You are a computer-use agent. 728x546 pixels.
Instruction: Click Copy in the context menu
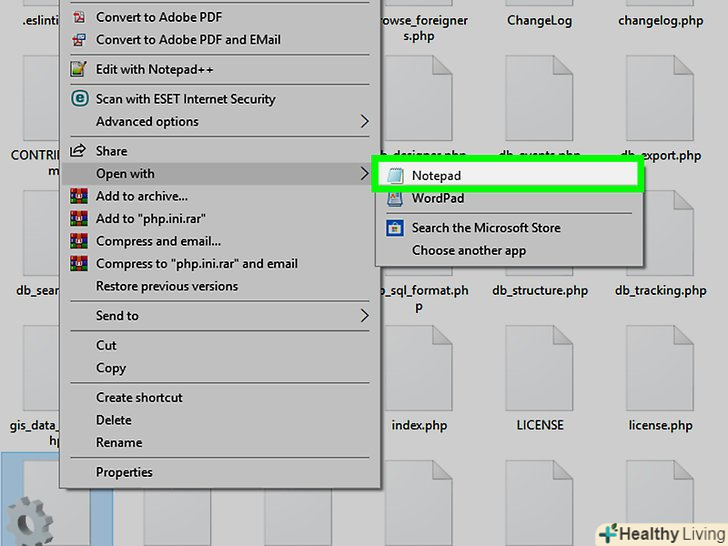(220, 368)
